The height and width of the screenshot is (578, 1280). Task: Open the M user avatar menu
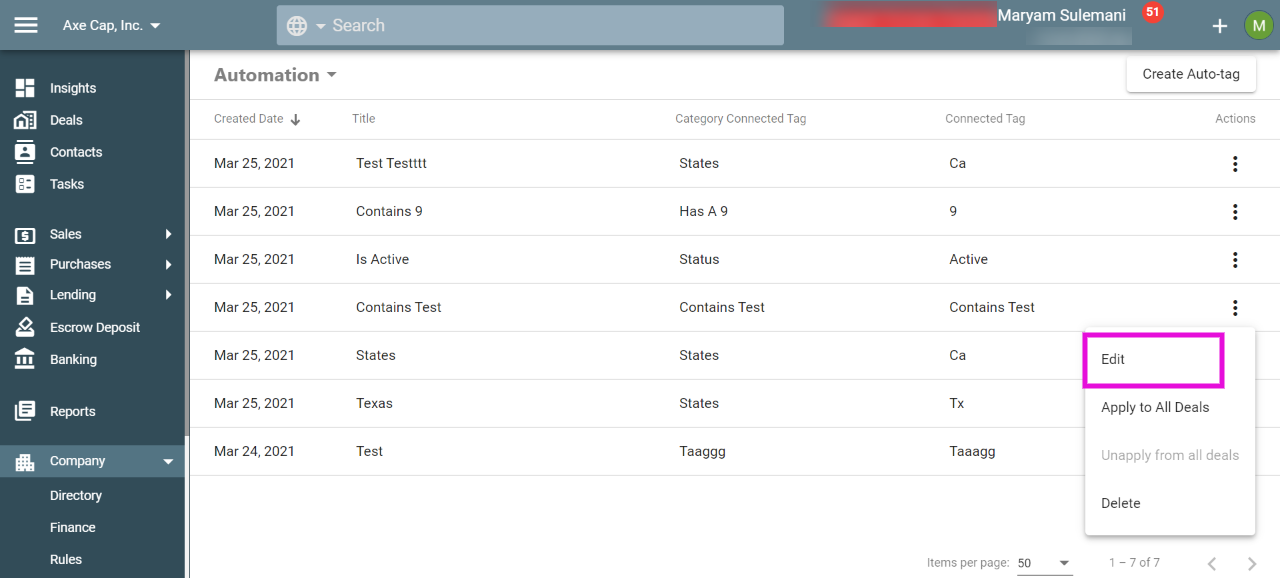pos(1258,25)
